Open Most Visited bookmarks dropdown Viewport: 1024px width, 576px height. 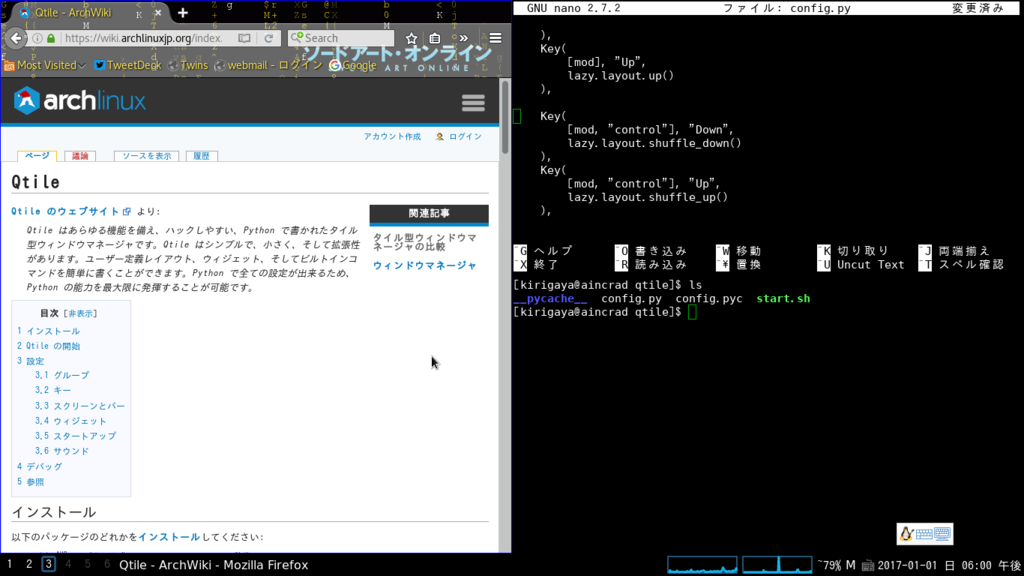45,65
